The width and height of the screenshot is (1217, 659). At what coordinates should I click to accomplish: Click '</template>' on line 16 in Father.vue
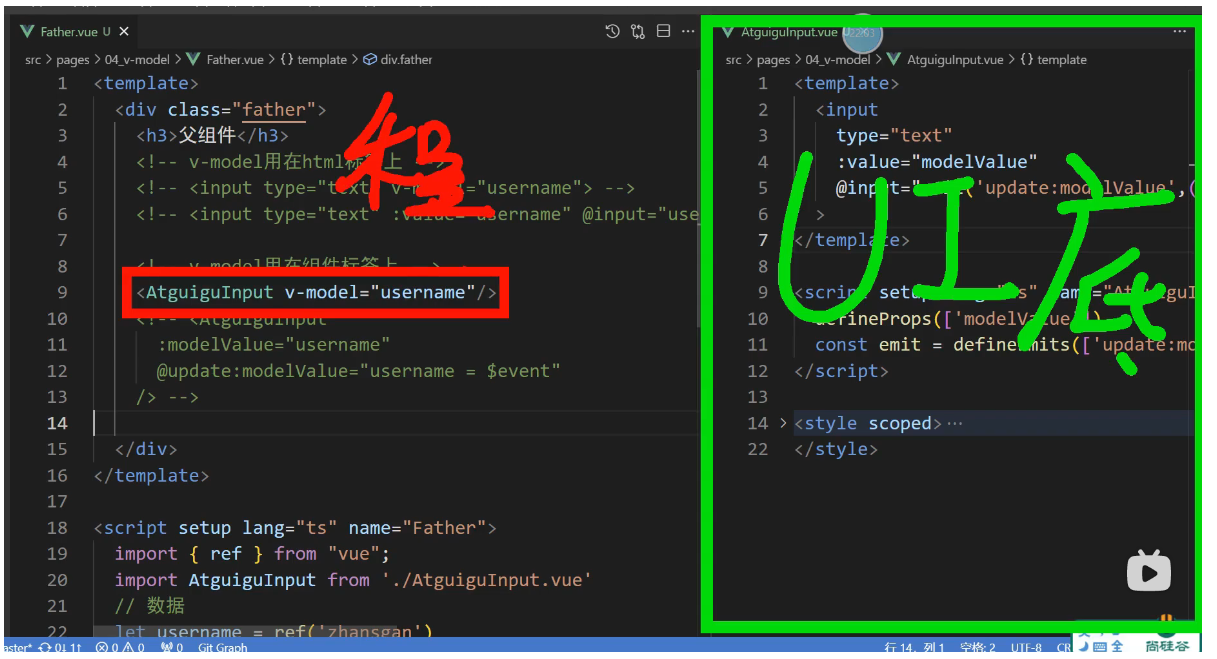[x=151, y=475]
